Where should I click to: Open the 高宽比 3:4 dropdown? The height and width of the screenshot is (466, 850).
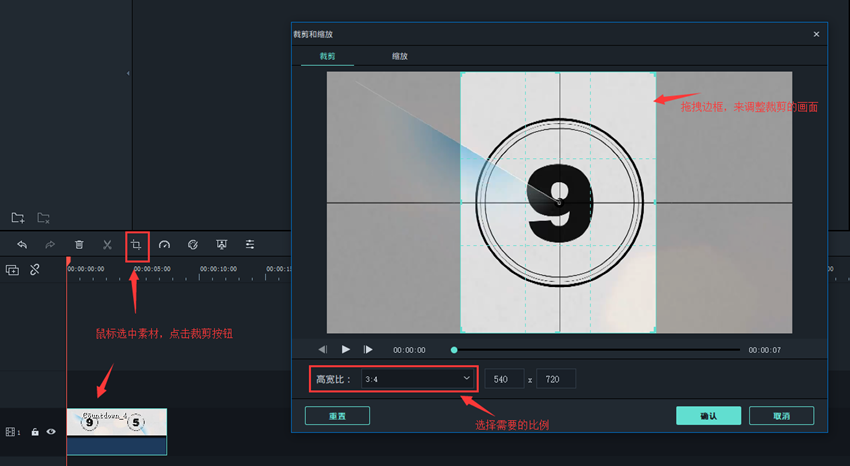coord(417,379)
